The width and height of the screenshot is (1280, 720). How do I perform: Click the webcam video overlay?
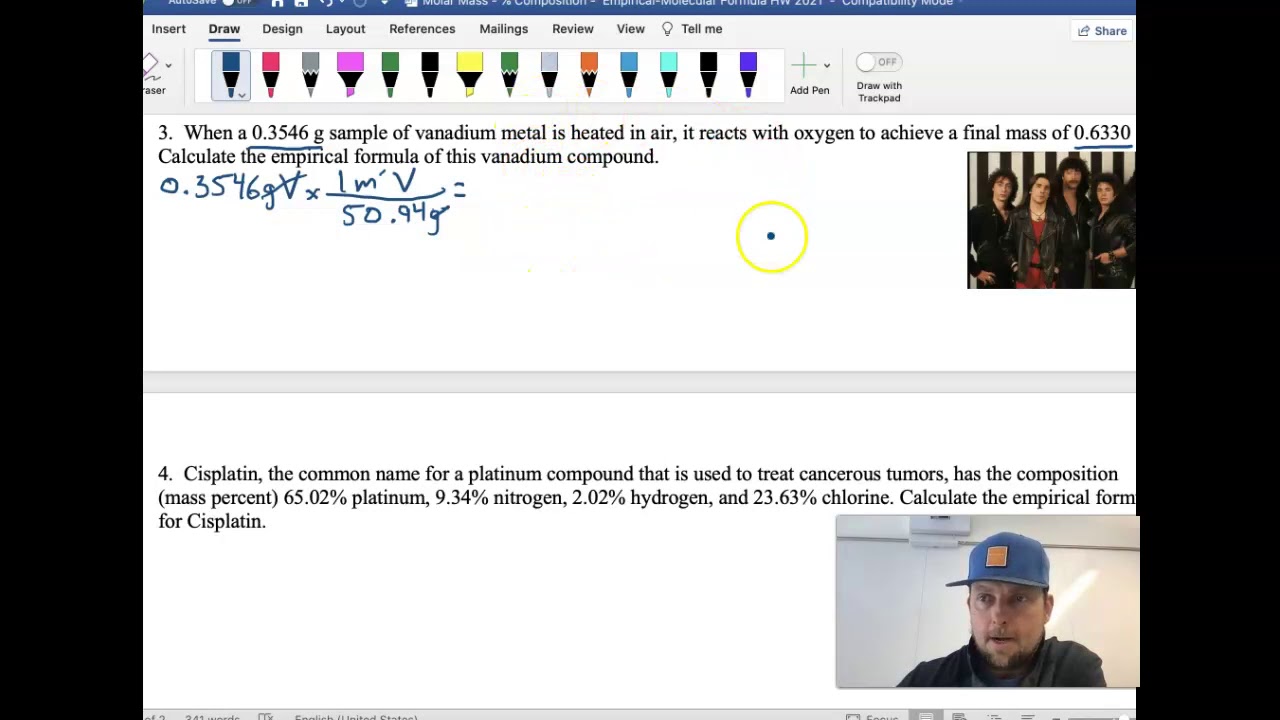[987, 602]
